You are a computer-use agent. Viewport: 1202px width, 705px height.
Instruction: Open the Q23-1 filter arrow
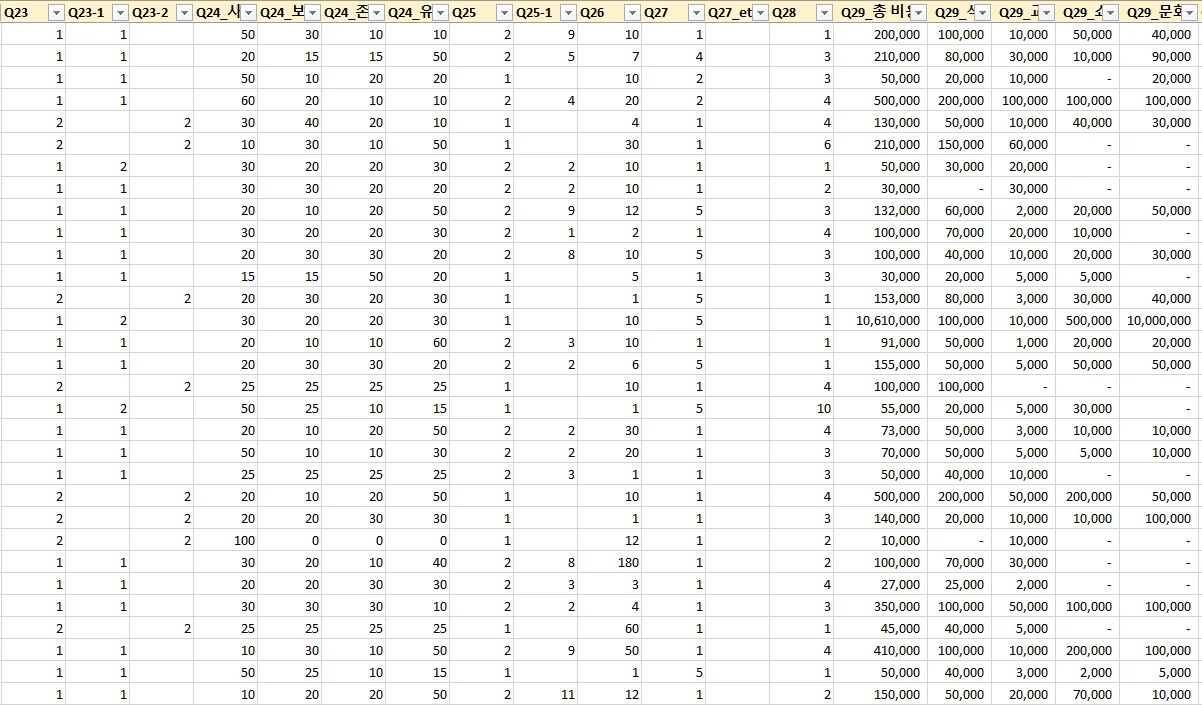coord(121,13)
